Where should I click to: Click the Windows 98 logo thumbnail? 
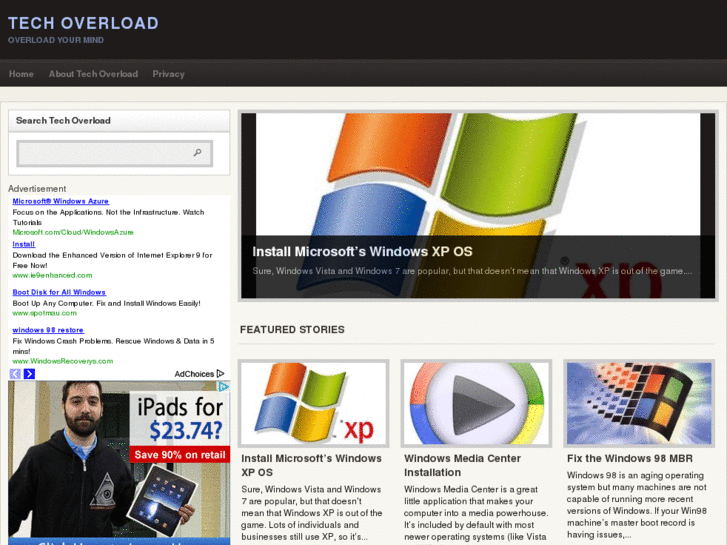click(x=639, y=403)
